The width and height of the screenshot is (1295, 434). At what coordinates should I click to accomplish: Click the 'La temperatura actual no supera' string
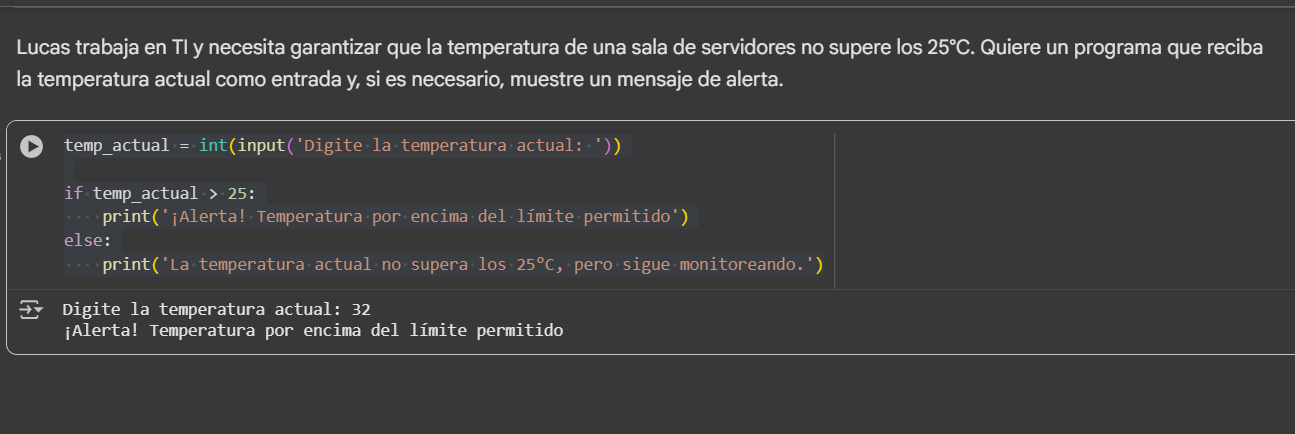pyautogui.click(x=485, y=264)
